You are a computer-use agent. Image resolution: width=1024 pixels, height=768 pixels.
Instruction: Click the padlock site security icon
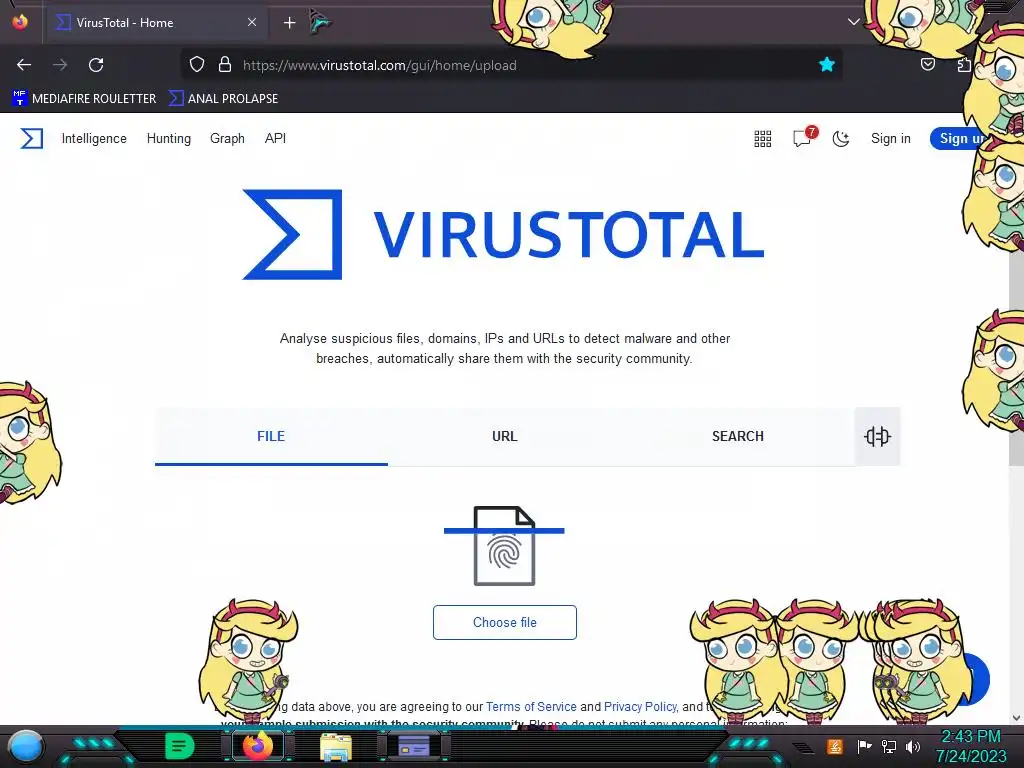[225, 65]
